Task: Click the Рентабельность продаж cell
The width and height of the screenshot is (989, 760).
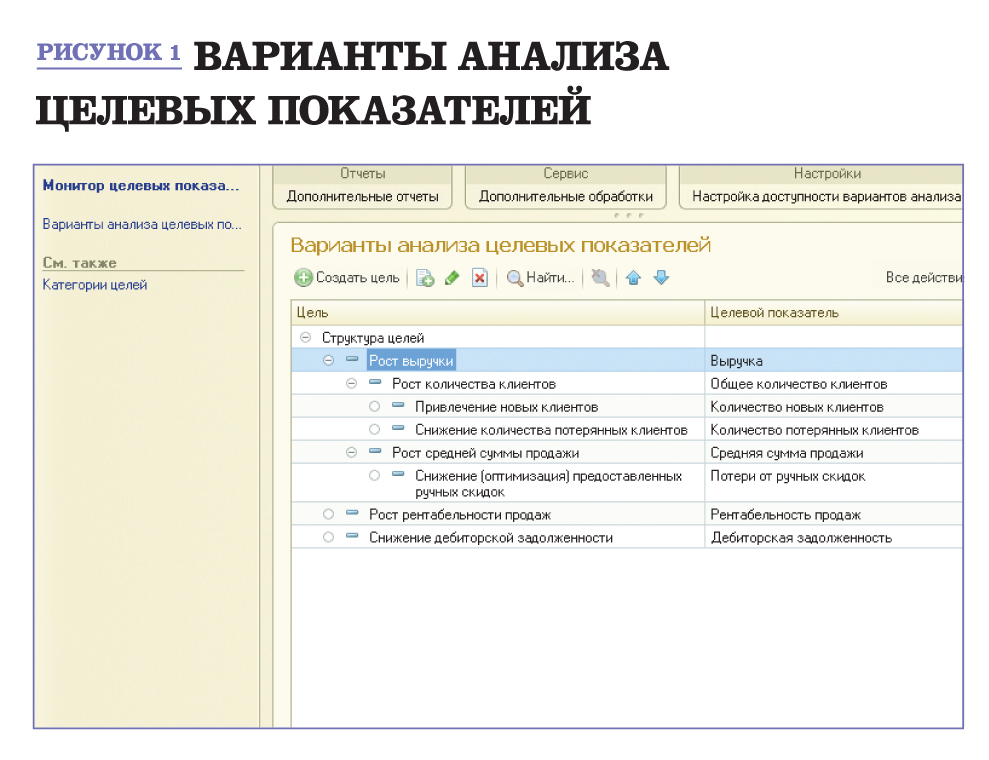Action: [833, 515]
